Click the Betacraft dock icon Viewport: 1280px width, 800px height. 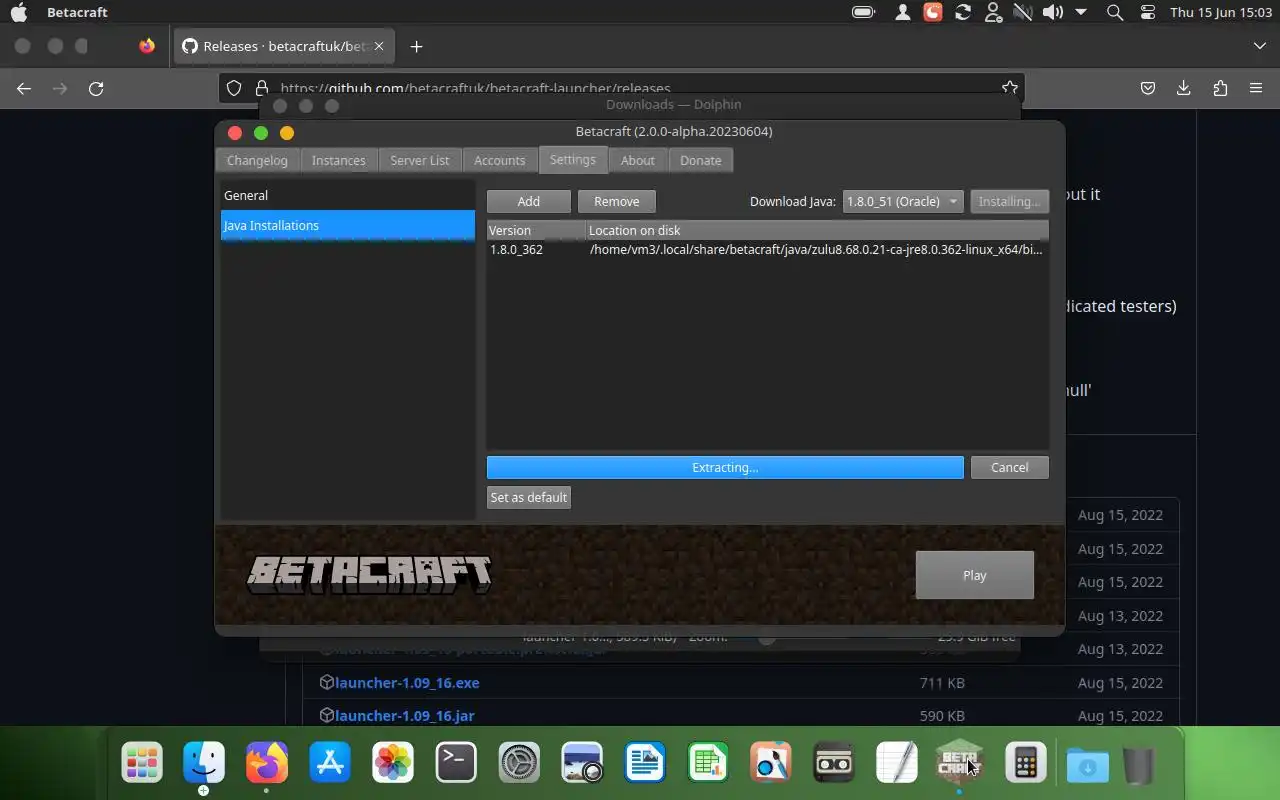[x=959, y=763]
